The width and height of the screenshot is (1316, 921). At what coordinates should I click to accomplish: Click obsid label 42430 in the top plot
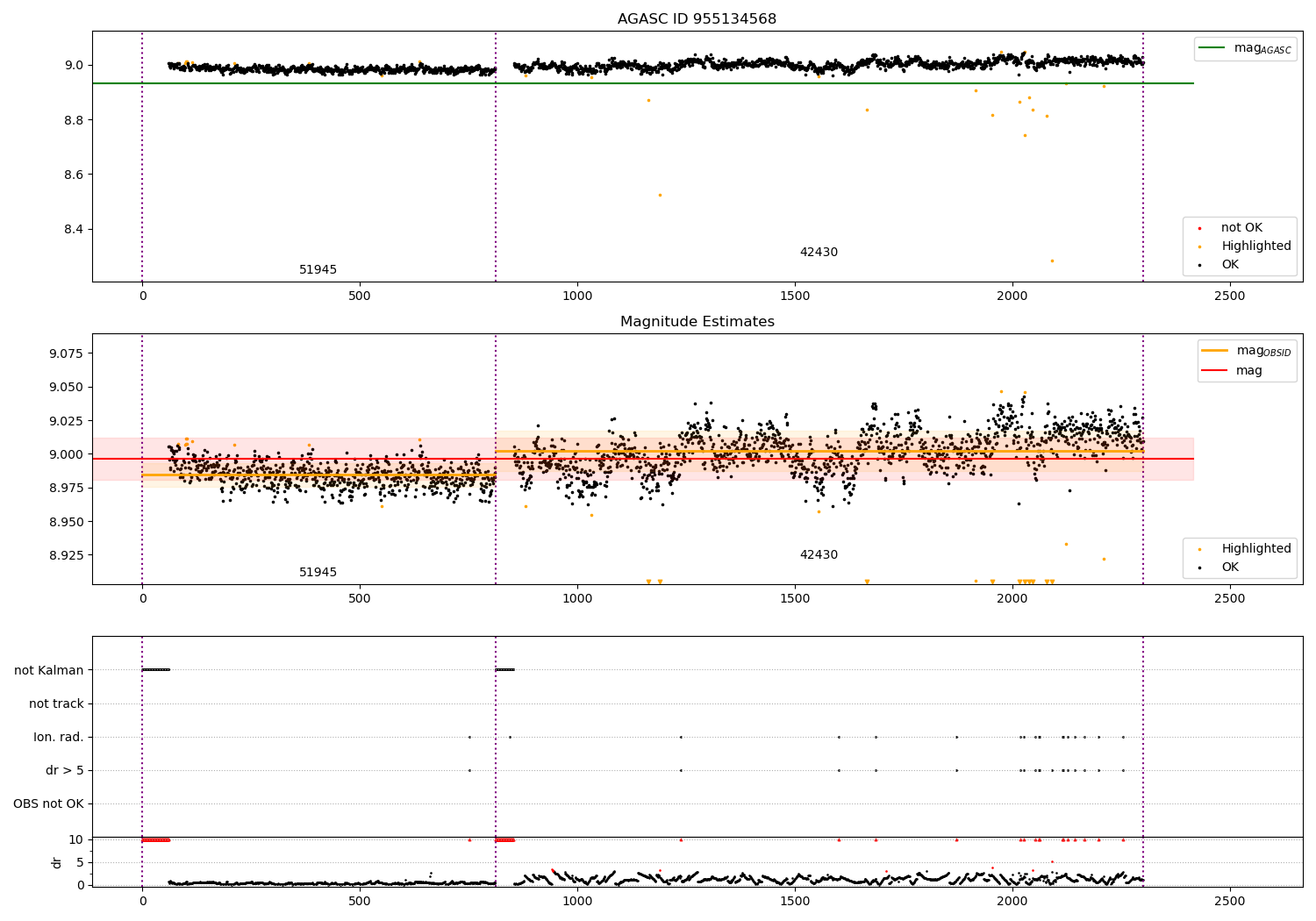pos(819,253)
